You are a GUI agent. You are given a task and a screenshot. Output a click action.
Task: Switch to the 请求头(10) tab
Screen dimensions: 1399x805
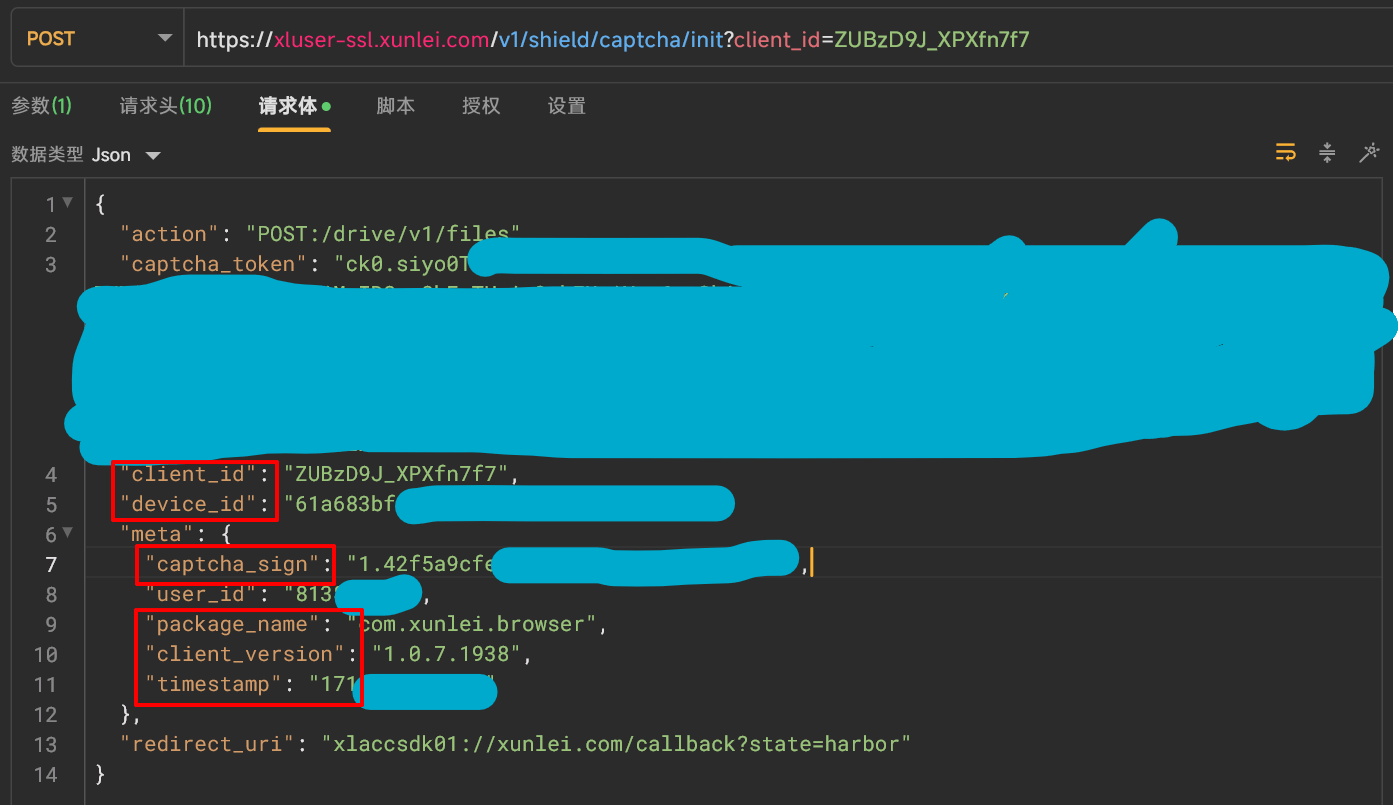165,106
